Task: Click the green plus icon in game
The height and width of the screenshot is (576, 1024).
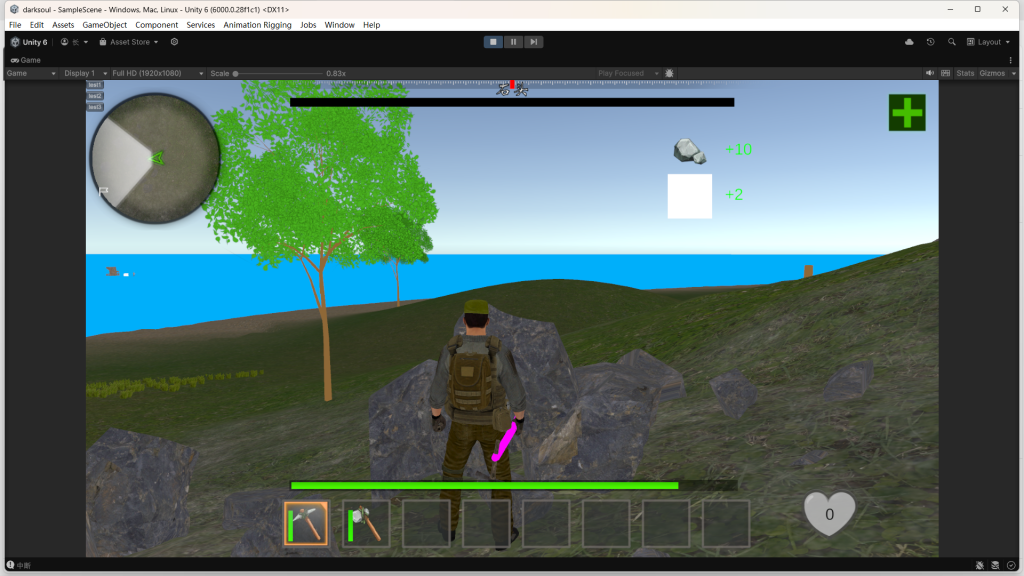Action: pyautogui.click(x=907, y=112)
